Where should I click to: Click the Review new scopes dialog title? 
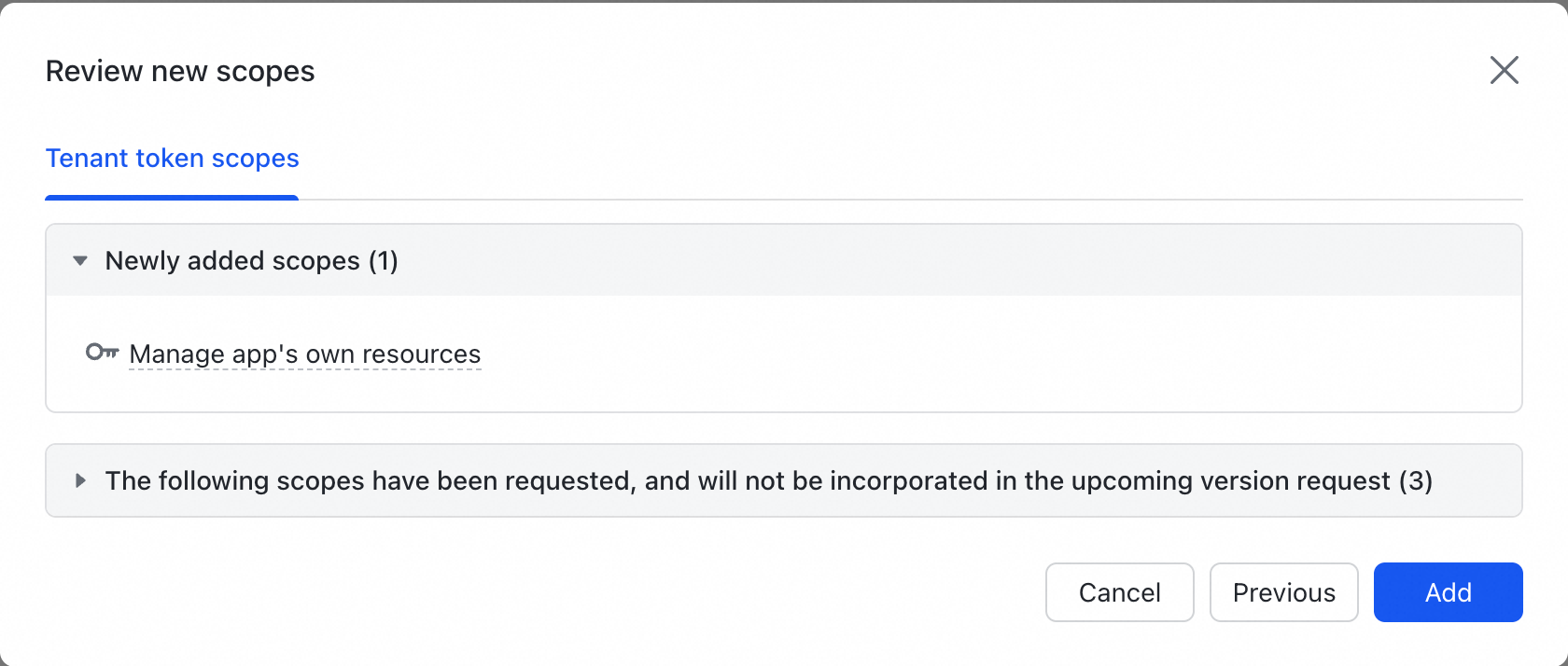(180, 72)
